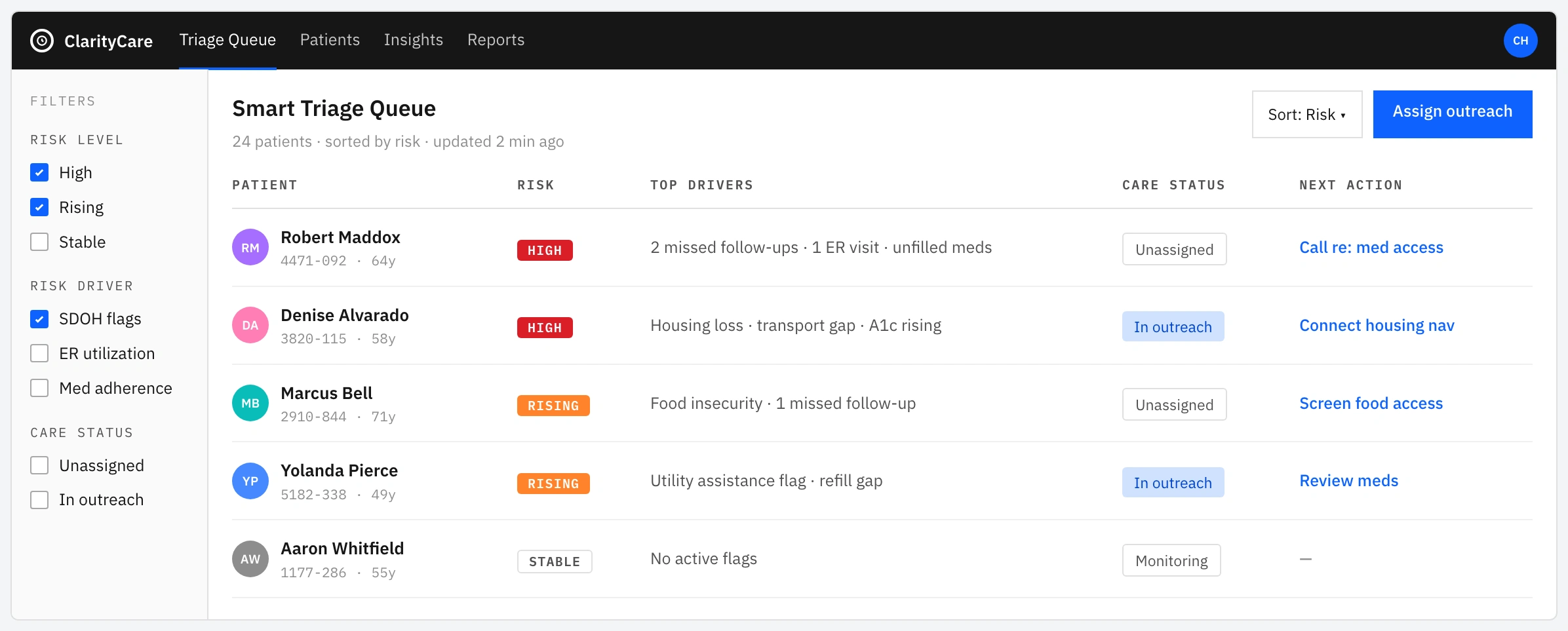The height and width of the screenshot is (631, 1568).
Task: Follow the Connect housing nav link
Action: (x=1377, y=326)
